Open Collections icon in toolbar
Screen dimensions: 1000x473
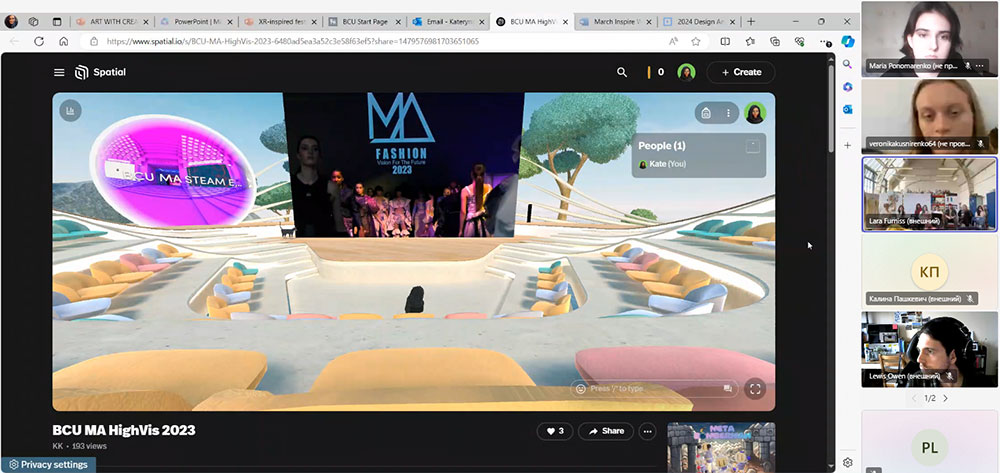pyautogui.click(x=775, y=41)
